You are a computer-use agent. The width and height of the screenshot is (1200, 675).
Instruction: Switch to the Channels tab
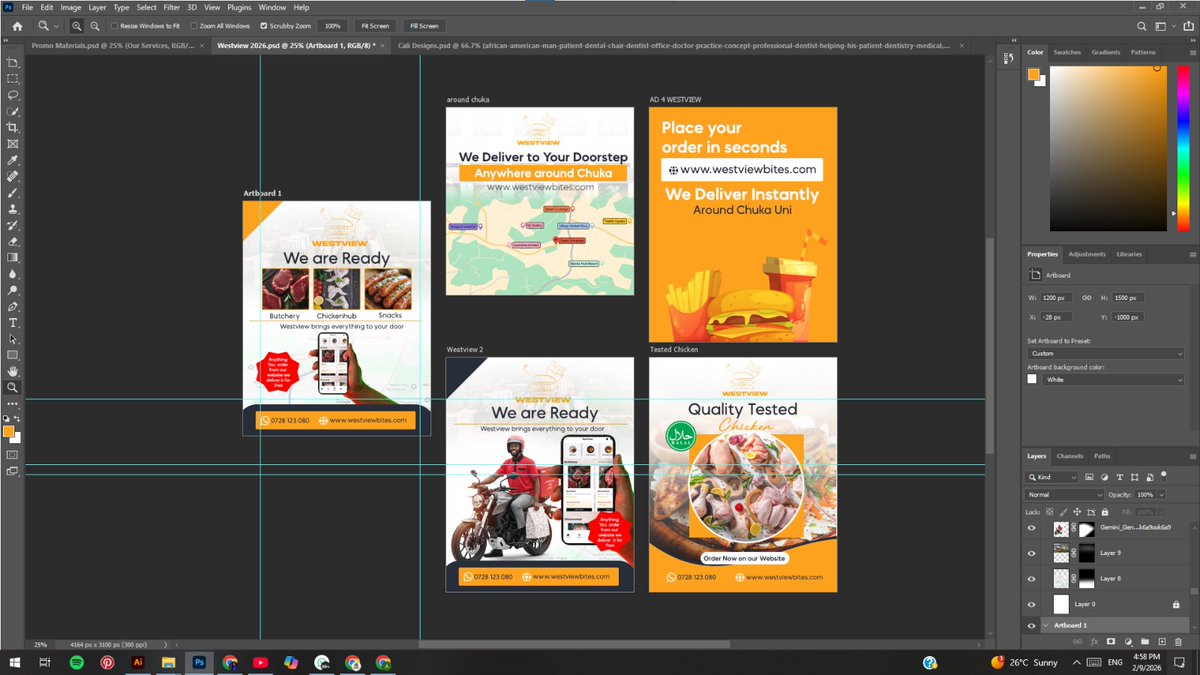(1069, 456)
